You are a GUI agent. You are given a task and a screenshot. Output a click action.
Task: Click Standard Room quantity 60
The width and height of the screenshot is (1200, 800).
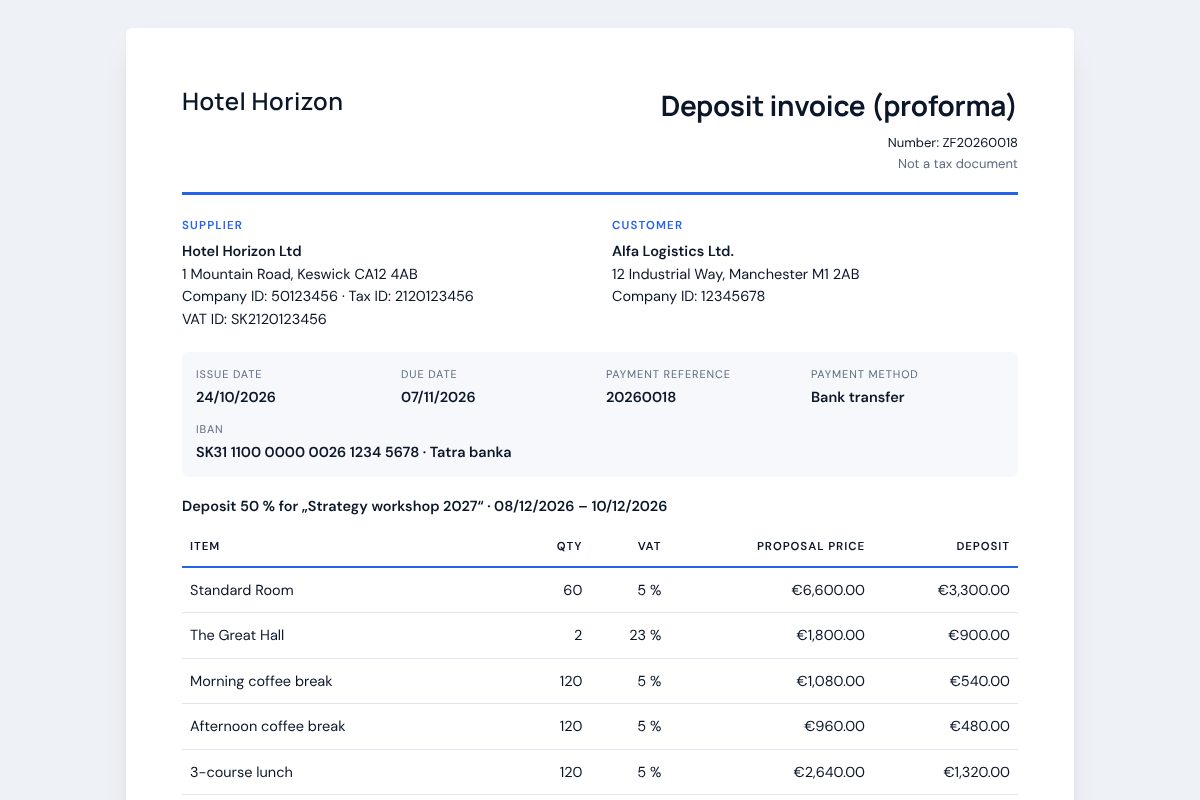pos(572,590)
